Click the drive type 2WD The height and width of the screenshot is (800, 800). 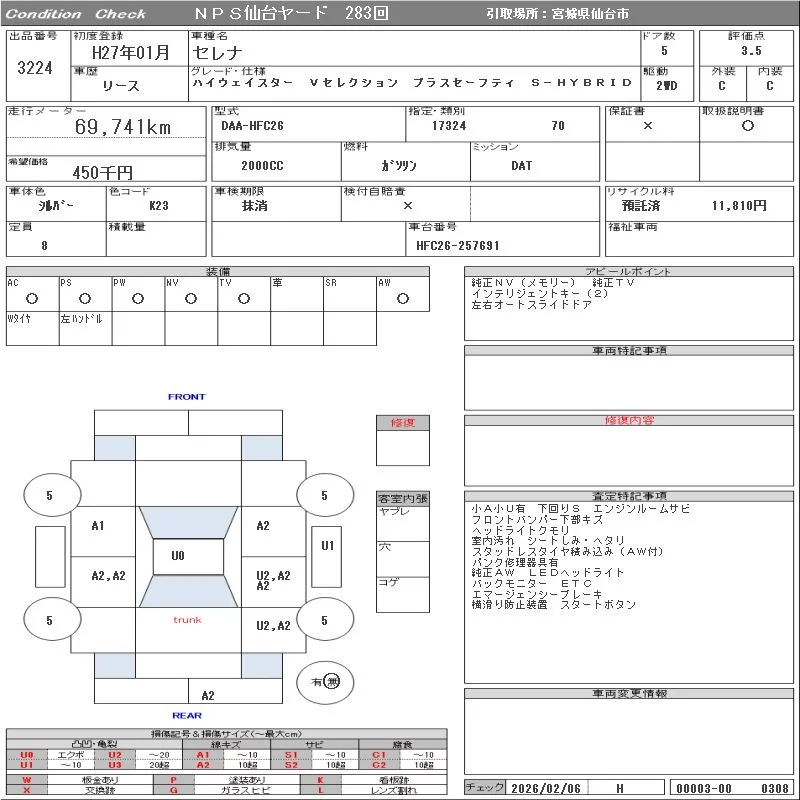(666, 86)
